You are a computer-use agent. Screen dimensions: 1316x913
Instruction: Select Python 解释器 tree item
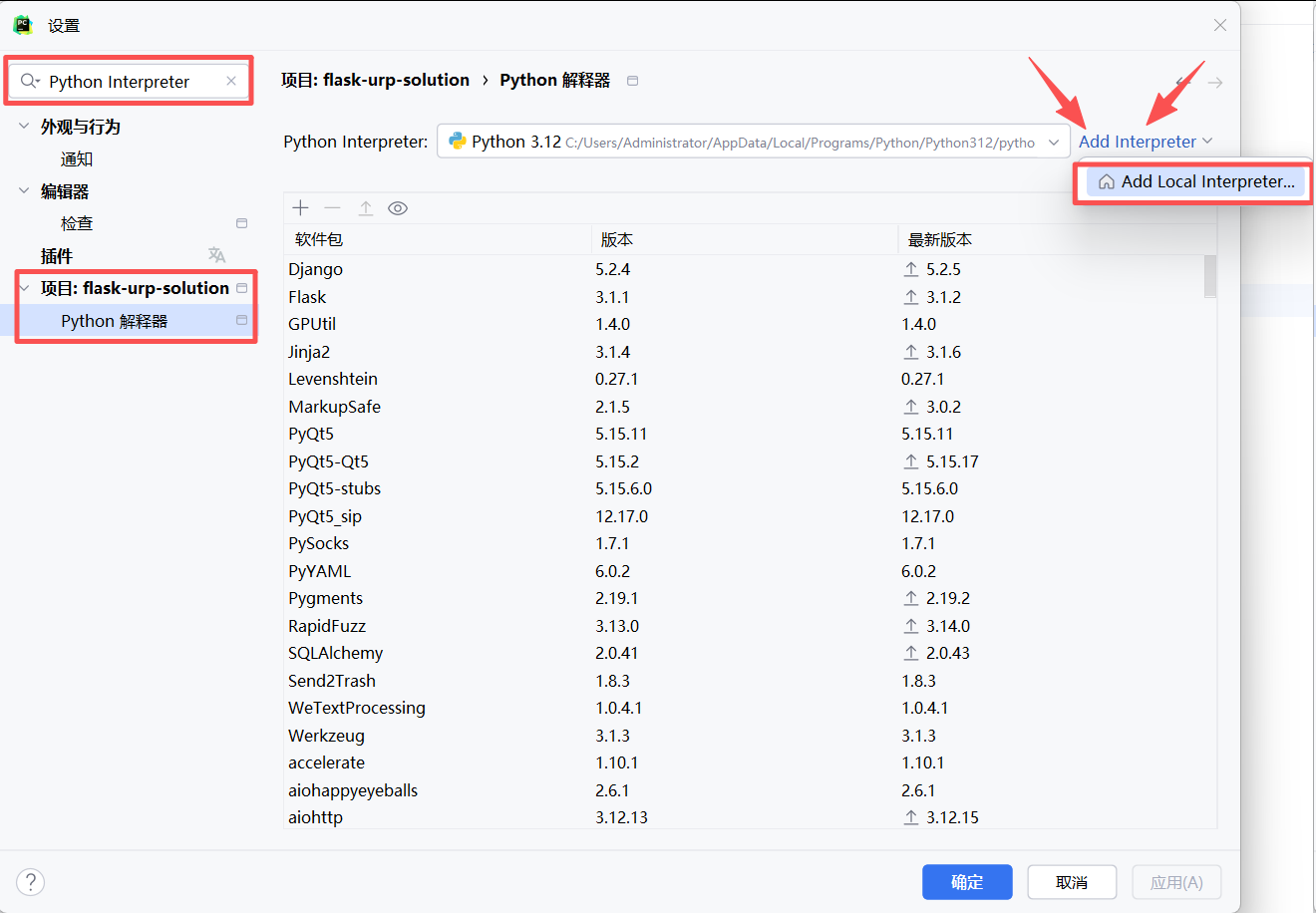114,320
